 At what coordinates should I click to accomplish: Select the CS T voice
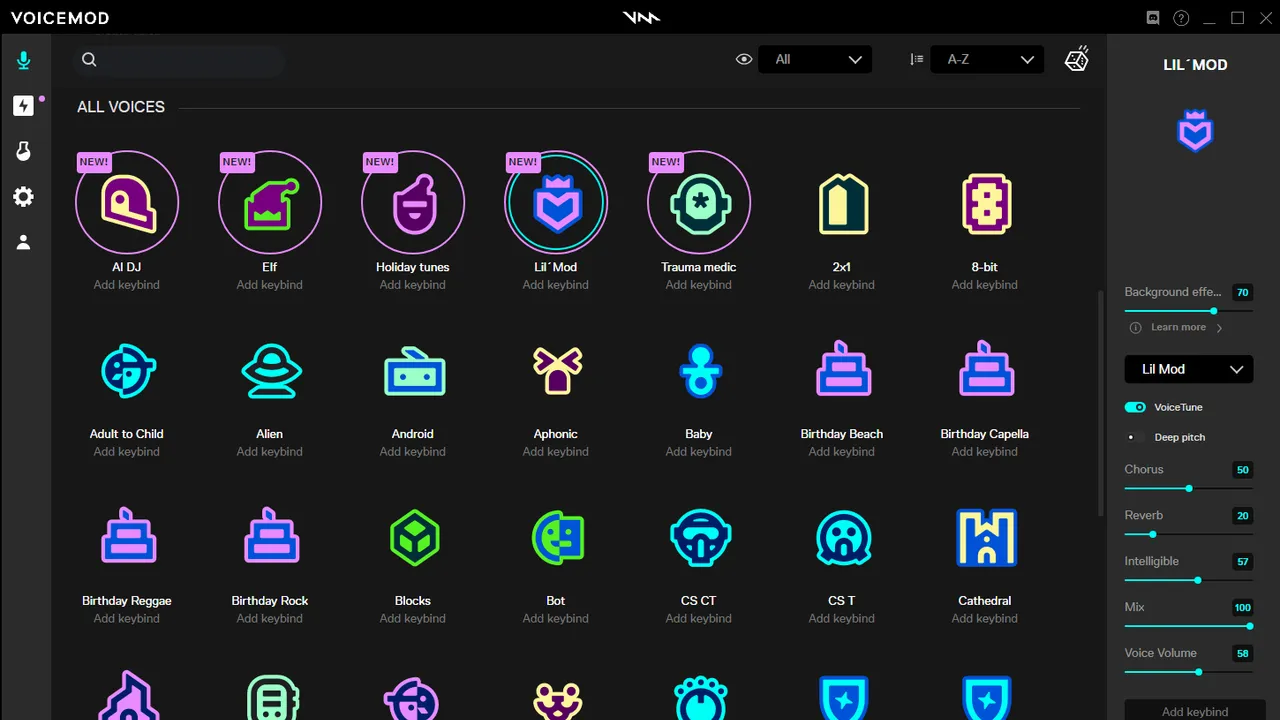(842, 538)
